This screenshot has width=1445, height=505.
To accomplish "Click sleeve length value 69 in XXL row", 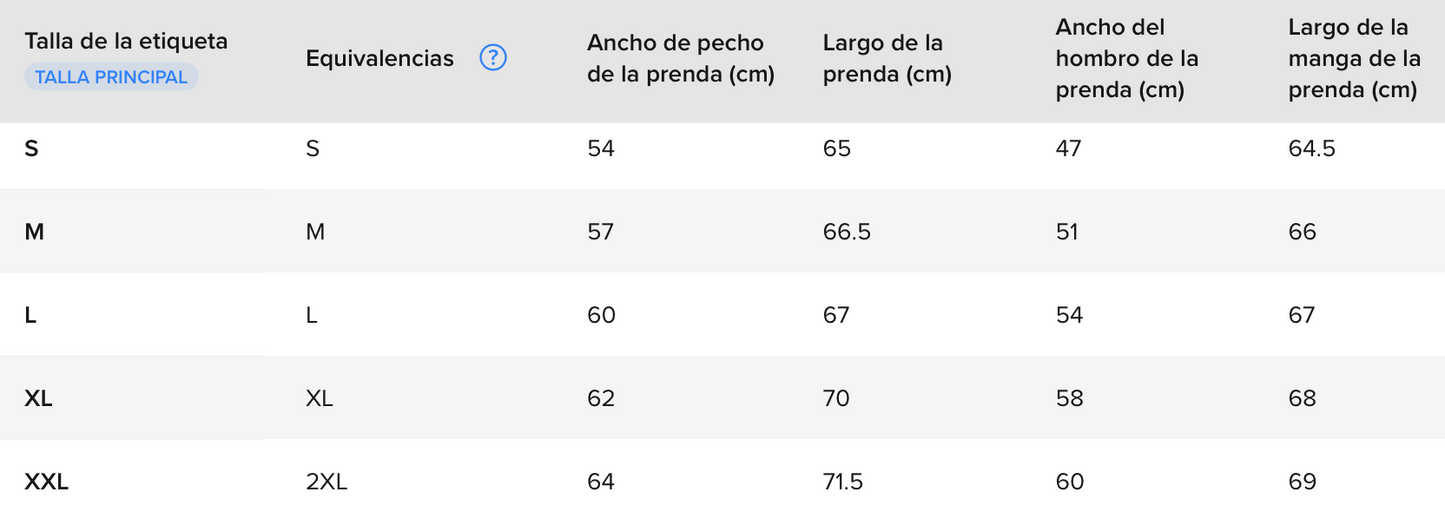I will coord(1302,482).
